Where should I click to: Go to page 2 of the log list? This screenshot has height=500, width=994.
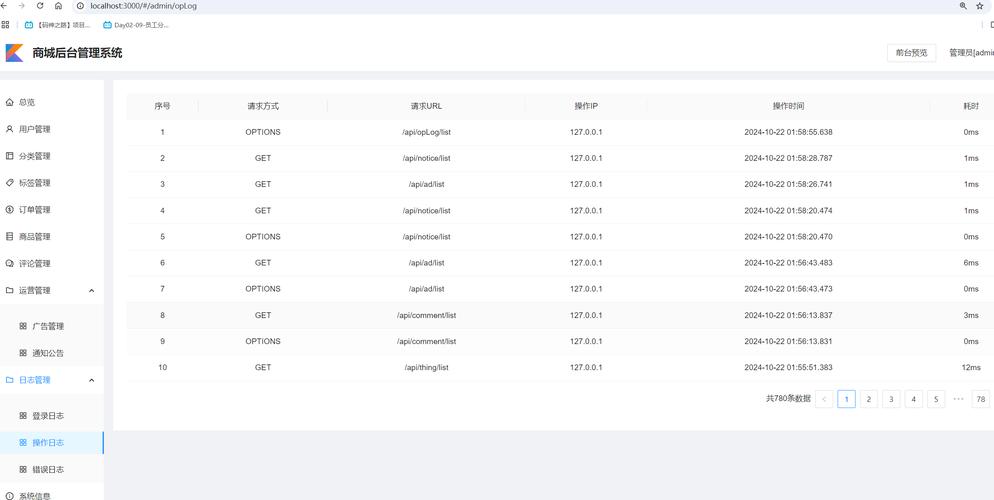(x=869, y=399)
